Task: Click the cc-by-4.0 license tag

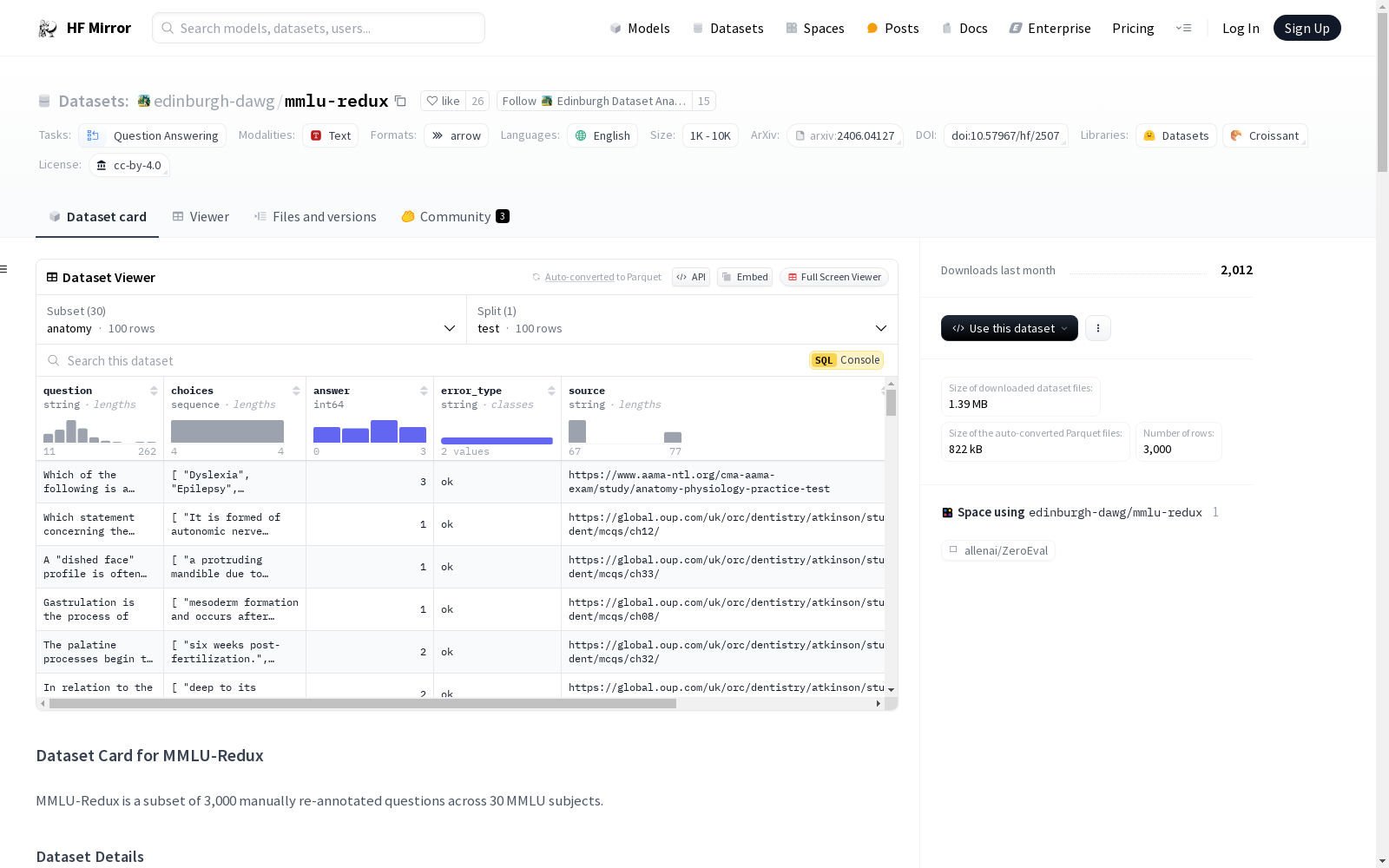Action: (x=129, y=165)
